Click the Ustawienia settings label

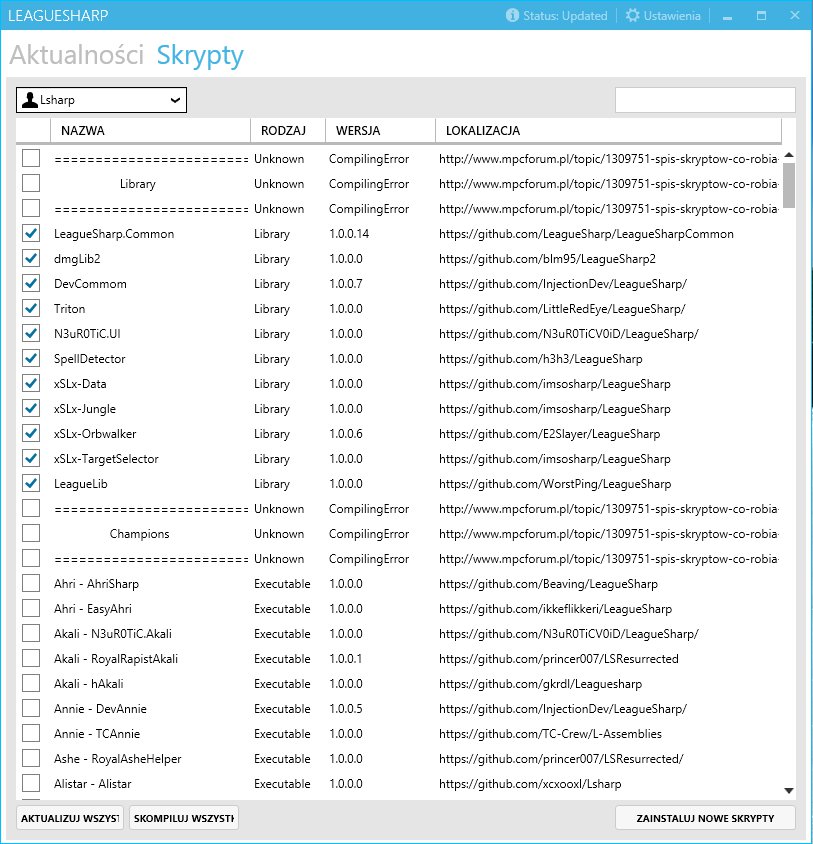672,16
